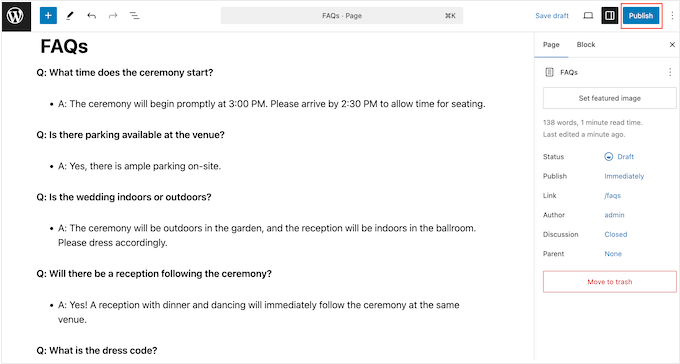The height and width of the screenshot is (364, 680).
Task: Open the Document Overview list icon
Action: [x=134, y=16]
